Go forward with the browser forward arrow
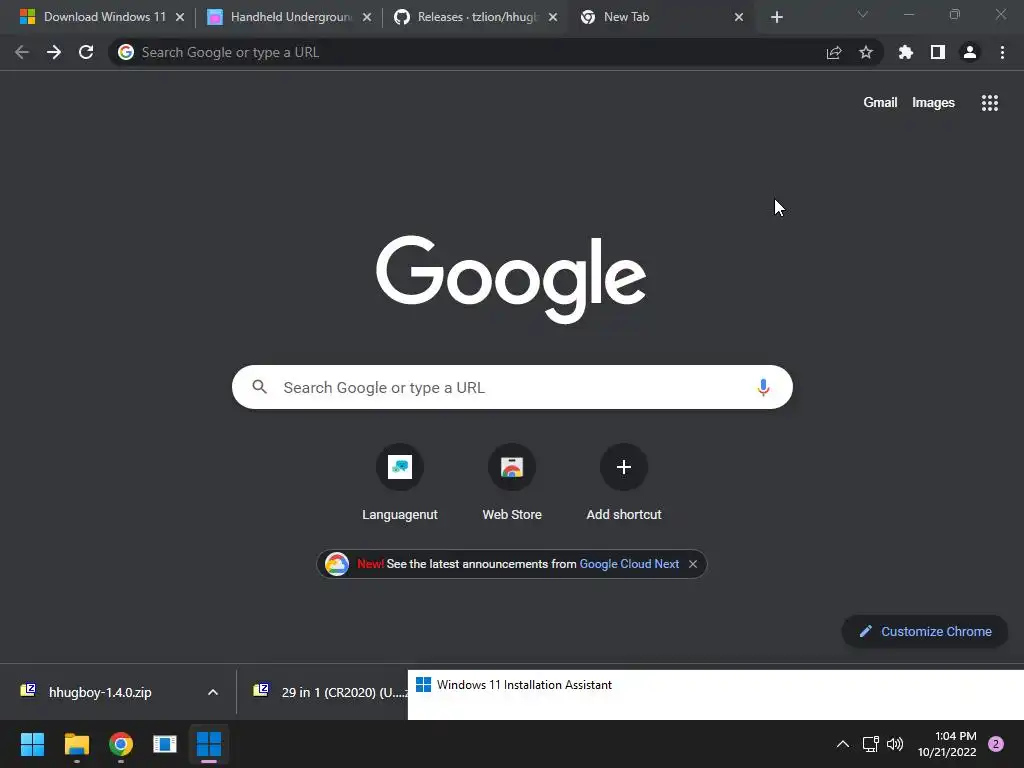The width and height of the screenshot is (1024, 768). point(54,52)
